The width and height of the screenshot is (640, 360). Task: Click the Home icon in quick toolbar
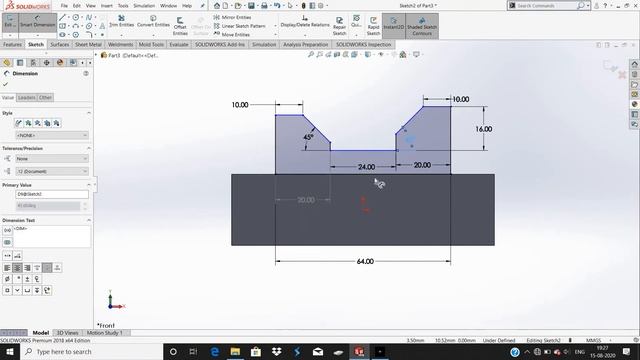[x=217, y=6]
